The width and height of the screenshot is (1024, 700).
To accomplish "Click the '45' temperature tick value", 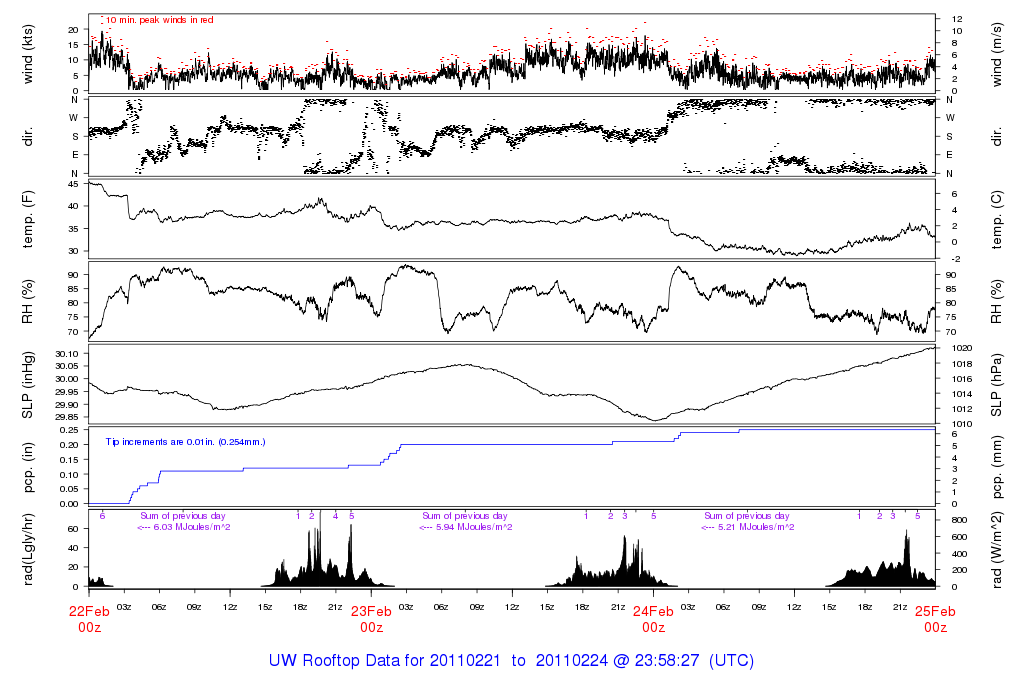I will coord(73,184).
